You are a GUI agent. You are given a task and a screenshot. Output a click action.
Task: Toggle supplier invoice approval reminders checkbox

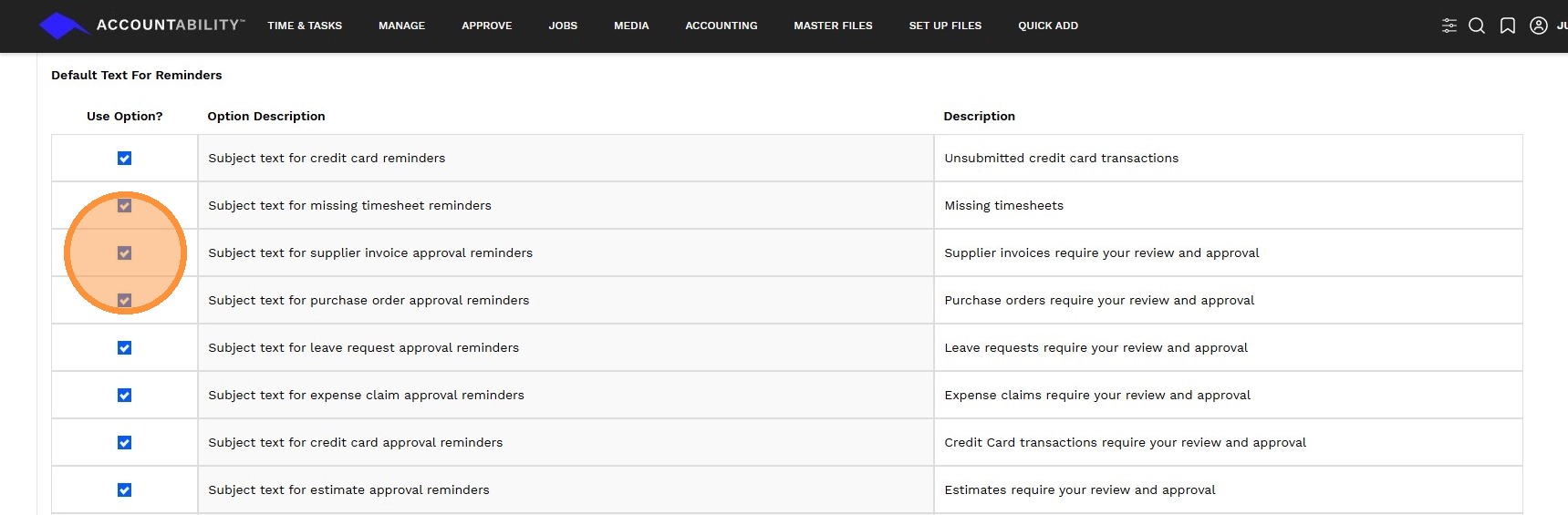point(125,253)
